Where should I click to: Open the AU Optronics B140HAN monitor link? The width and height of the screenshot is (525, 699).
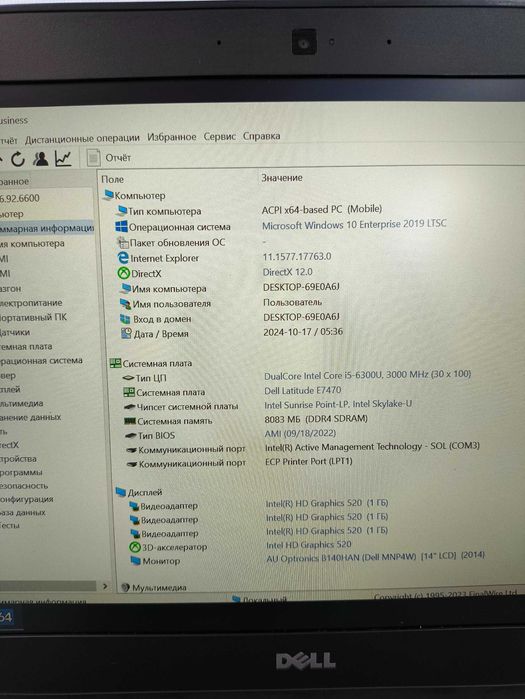click(x=375, y=557)
